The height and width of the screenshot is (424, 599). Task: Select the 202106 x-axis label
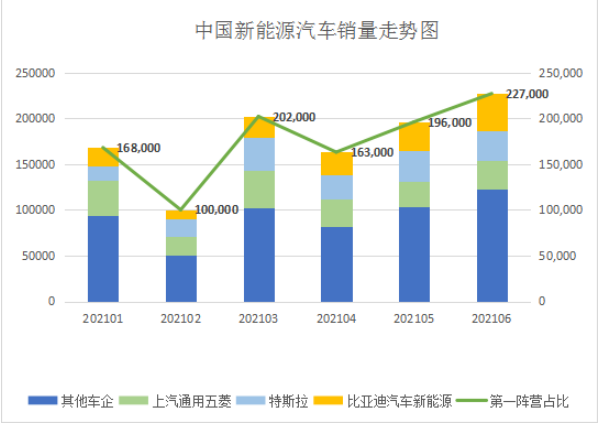491,319
